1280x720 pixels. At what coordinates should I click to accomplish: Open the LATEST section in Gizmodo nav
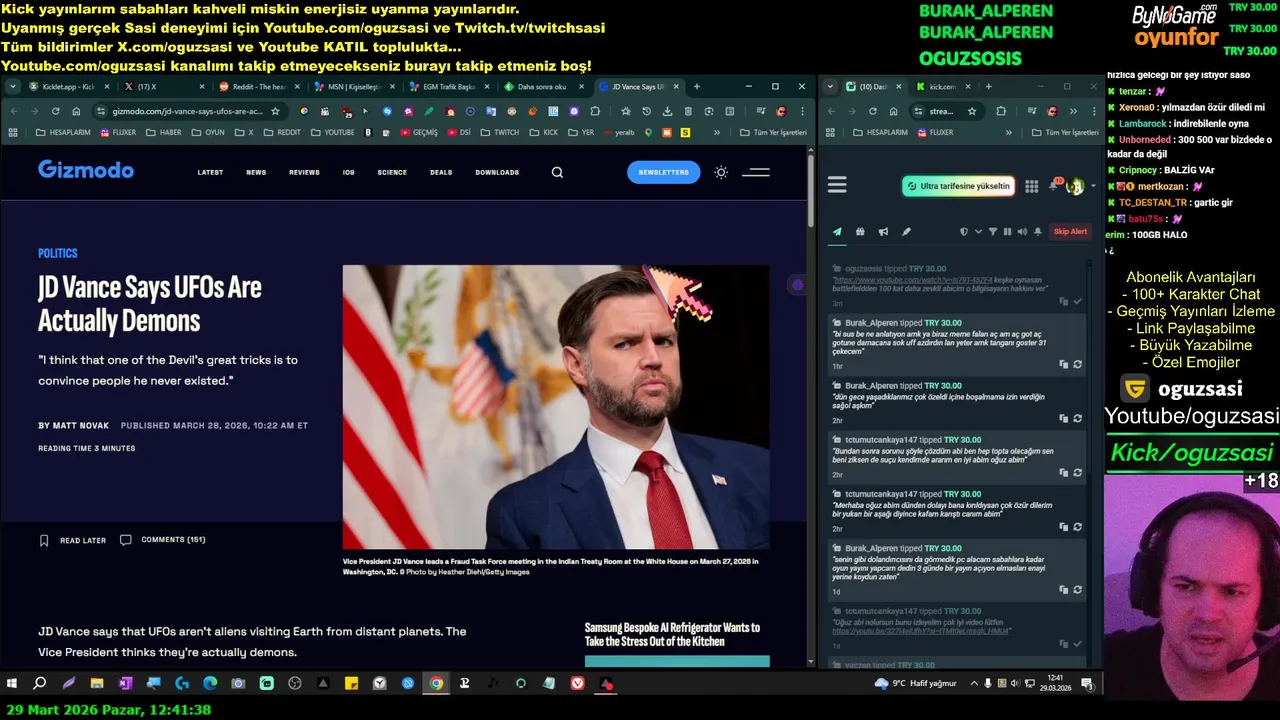tap(210, 172)
